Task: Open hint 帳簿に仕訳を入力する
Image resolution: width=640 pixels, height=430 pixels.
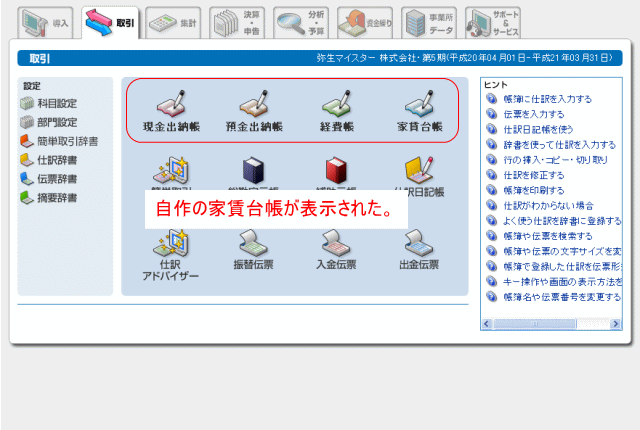Action: [x=547, y=99]
